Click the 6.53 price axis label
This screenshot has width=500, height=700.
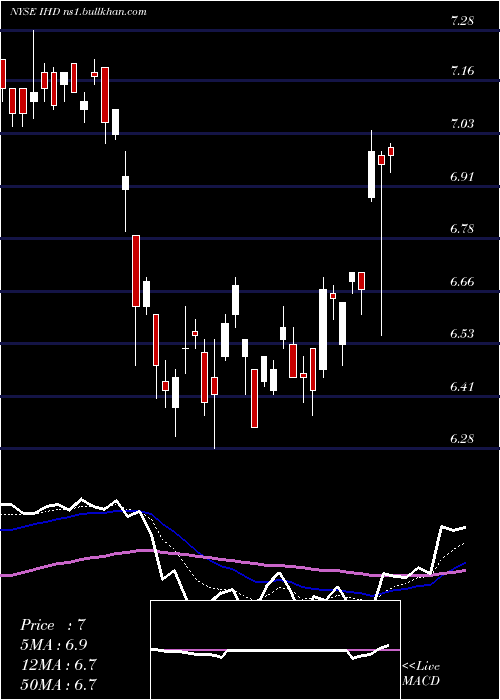point(462,334)
